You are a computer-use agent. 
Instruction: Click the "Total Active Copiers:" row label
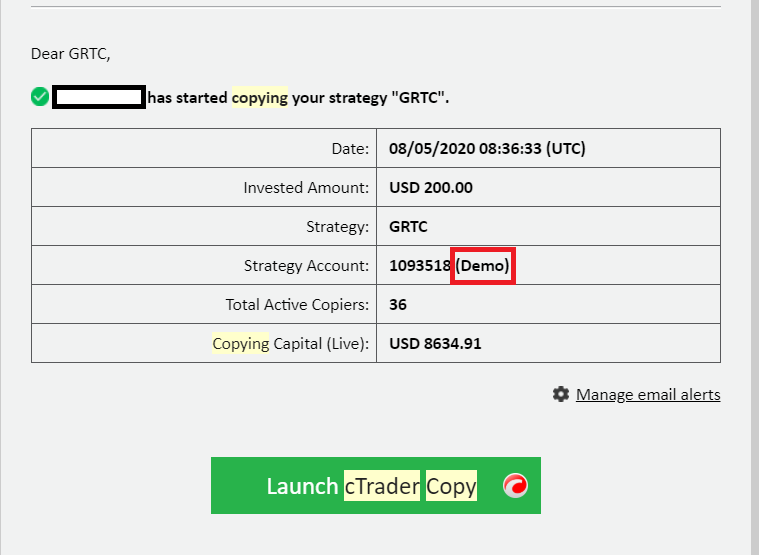click(x=297, y=304)
